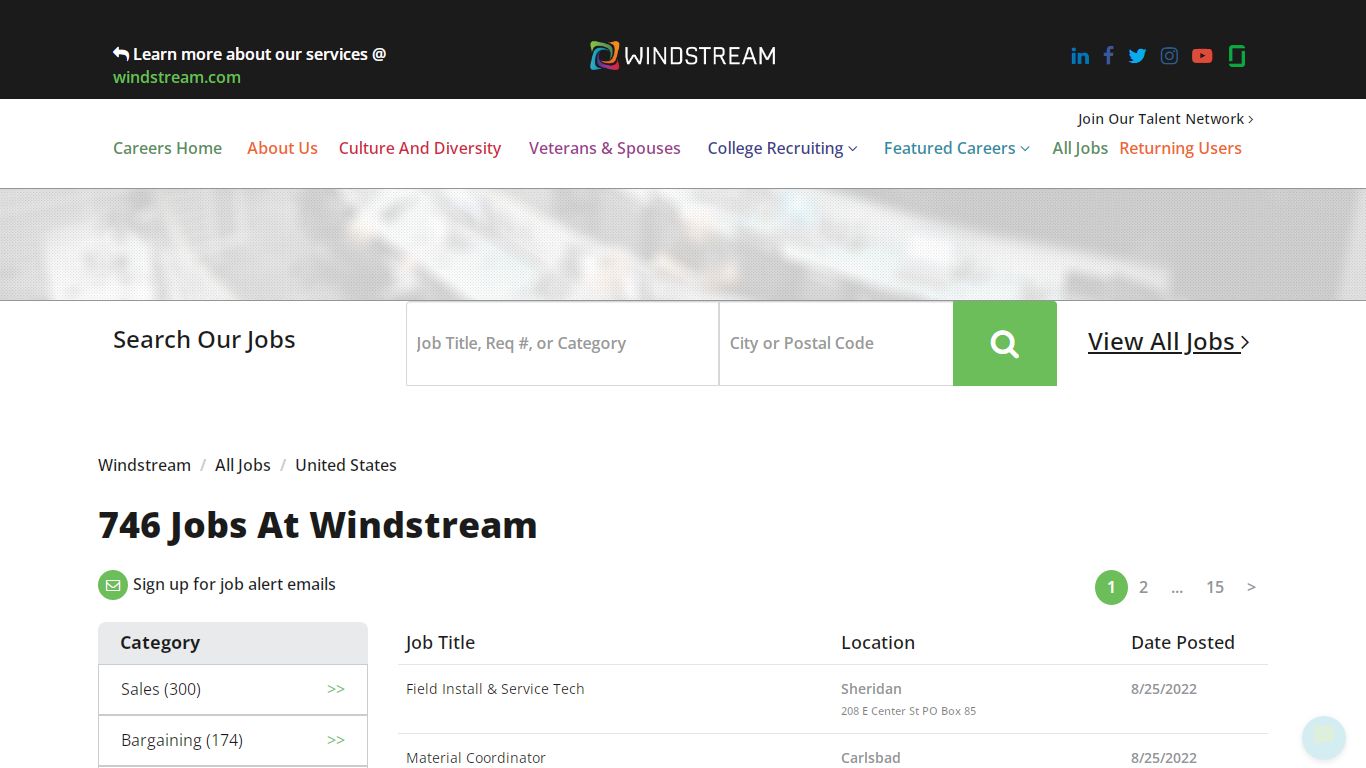Click All Jobs in breadcrumb
1366x768 pixels.
tap(243, 465)
